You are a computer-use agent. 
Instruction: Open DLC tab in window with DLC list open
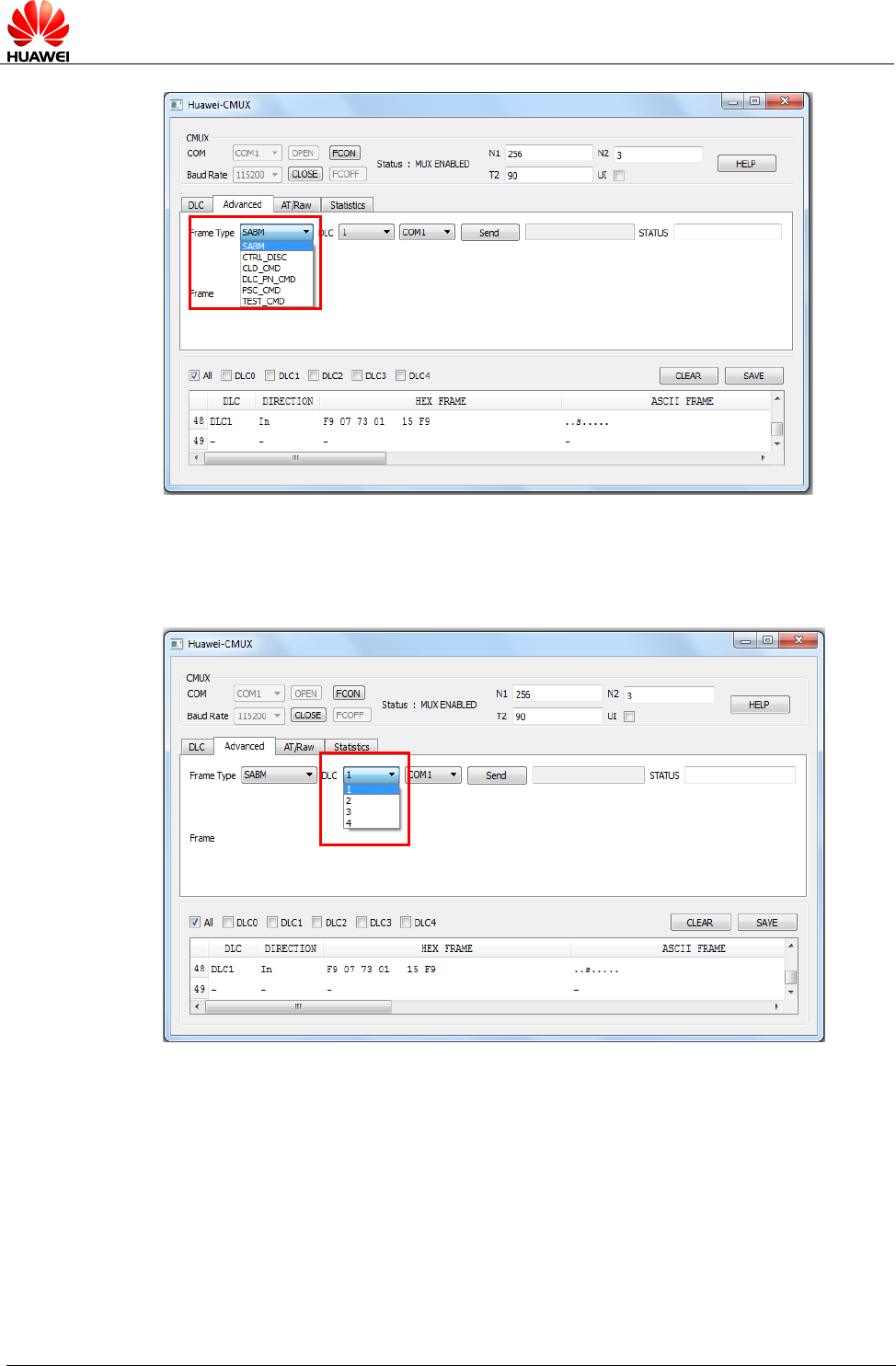pyautogui.click(x=197, y=747)
